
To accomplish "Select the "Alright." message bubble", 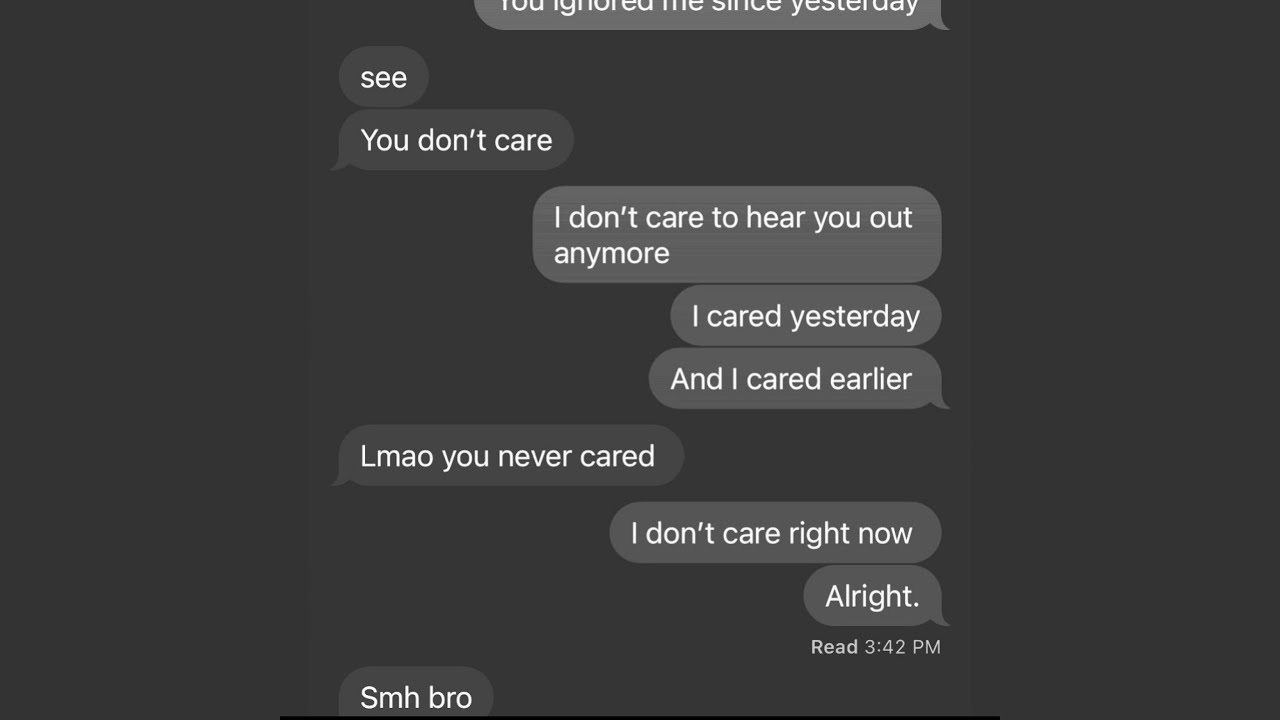I will [873, 596].
